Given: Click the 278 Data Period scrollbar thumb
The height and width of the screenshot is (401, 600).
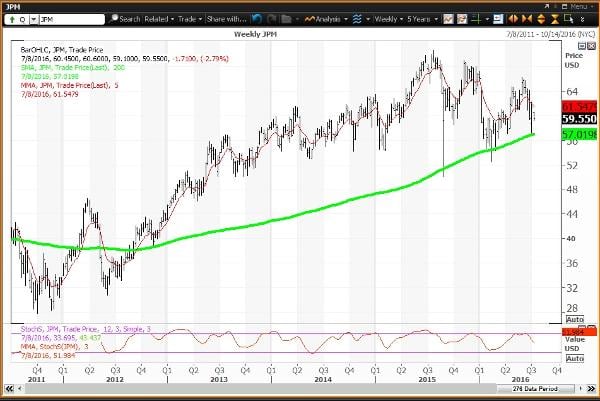Looking at the screenshot, I should click(x=535, y=389).
